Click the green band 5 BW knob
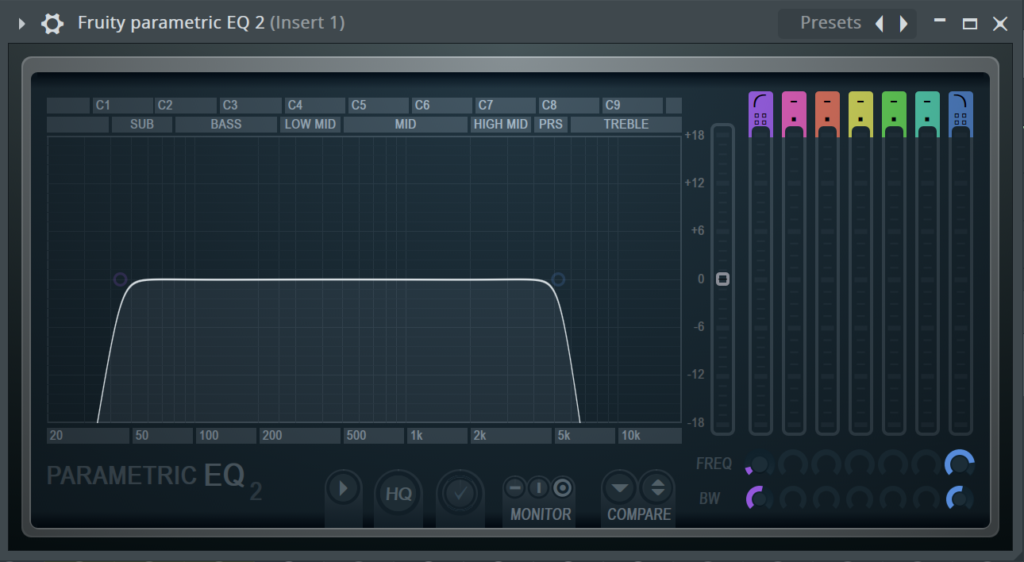 pos(893,499)
